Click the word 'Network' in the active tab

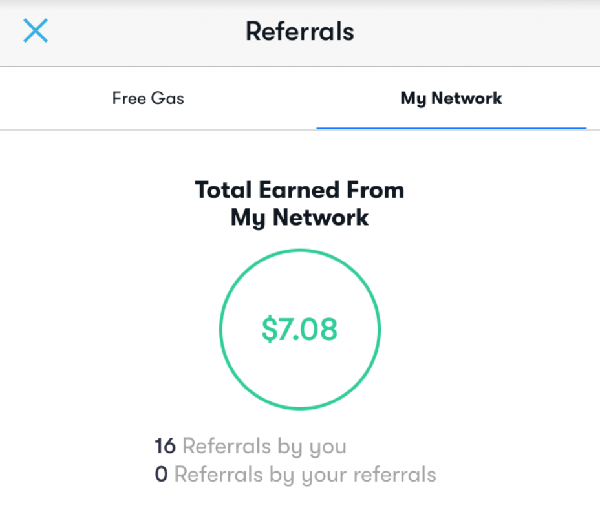(467, 98)
